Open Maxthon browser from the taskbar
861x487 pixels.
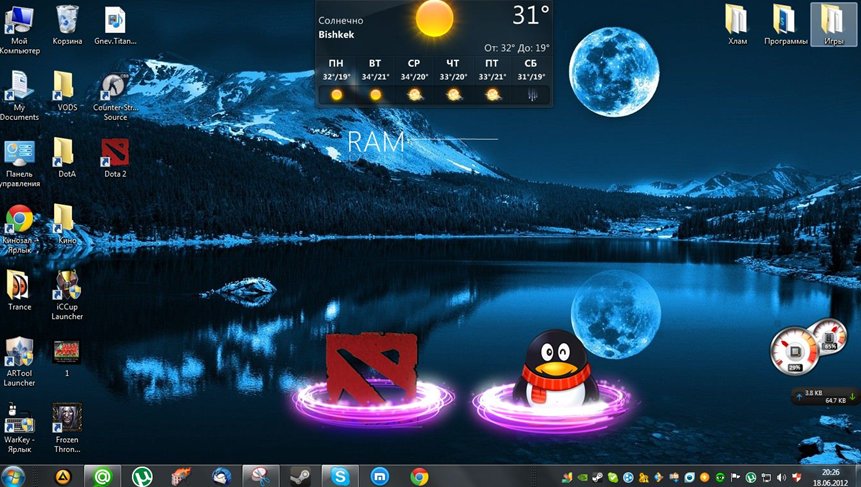379,477
